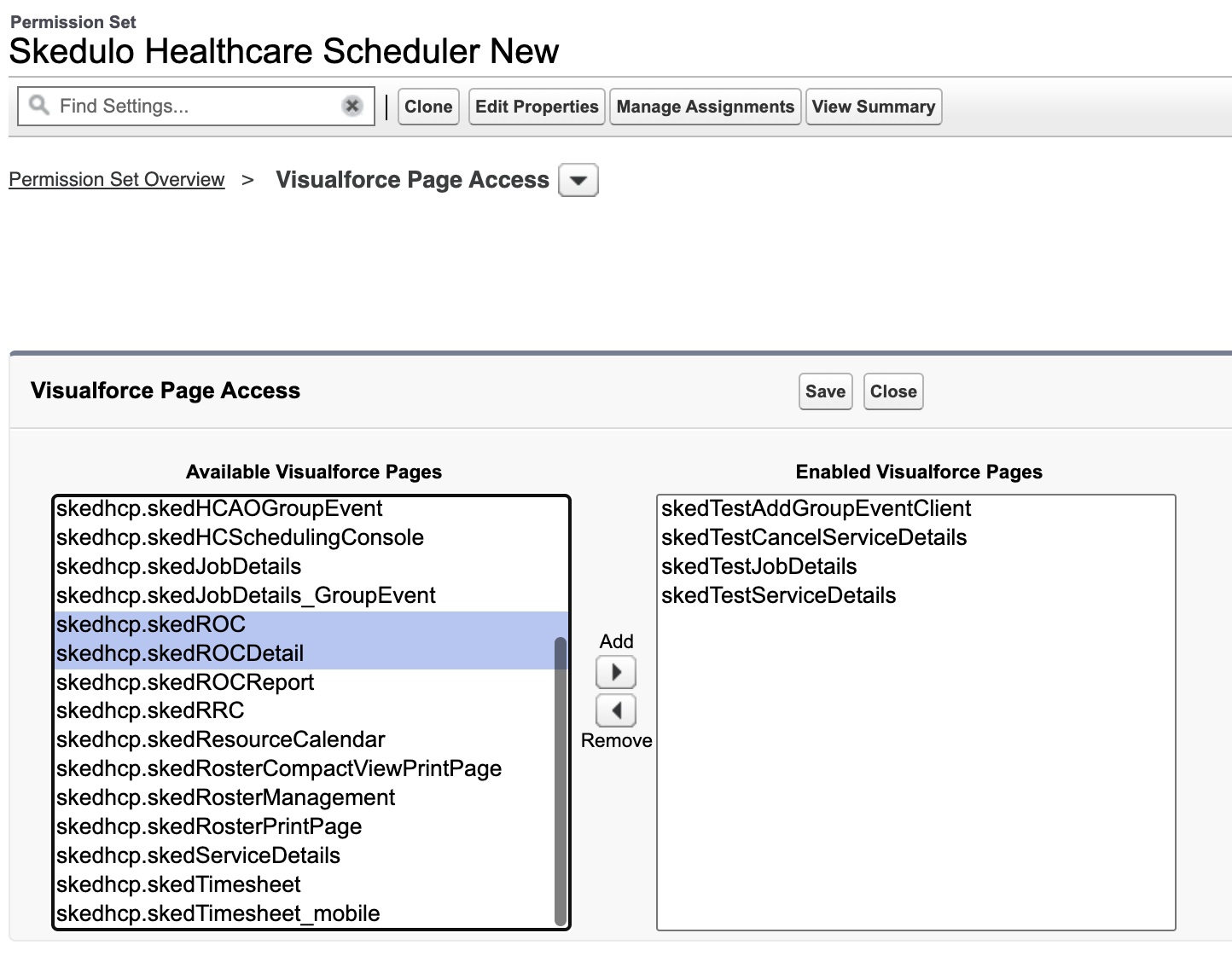Click the View Summary button
Image resolution: width=1232 pixels, height=962 pixels.
pos(874,107)
